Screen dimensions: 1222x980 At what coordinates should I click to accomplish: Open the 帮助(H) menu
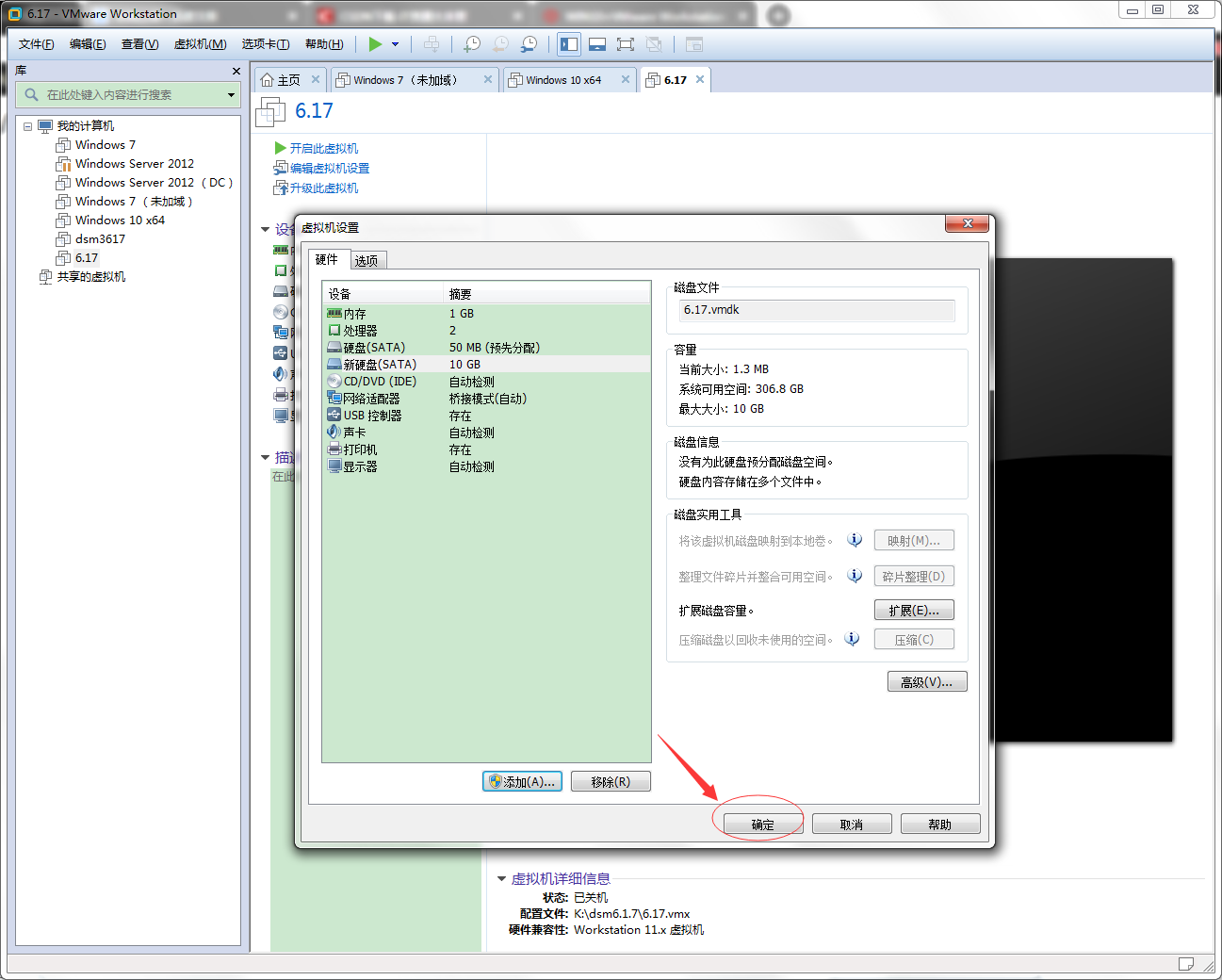[x=324, y=44]
